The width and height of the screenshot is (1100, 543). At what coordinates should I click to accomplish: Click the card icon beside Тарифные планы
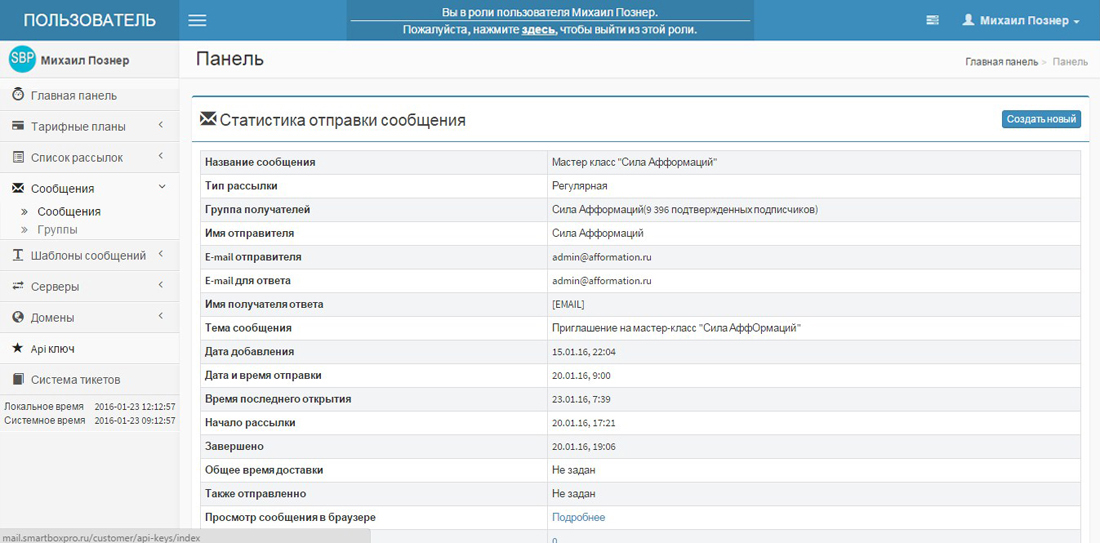click(18, 127)
